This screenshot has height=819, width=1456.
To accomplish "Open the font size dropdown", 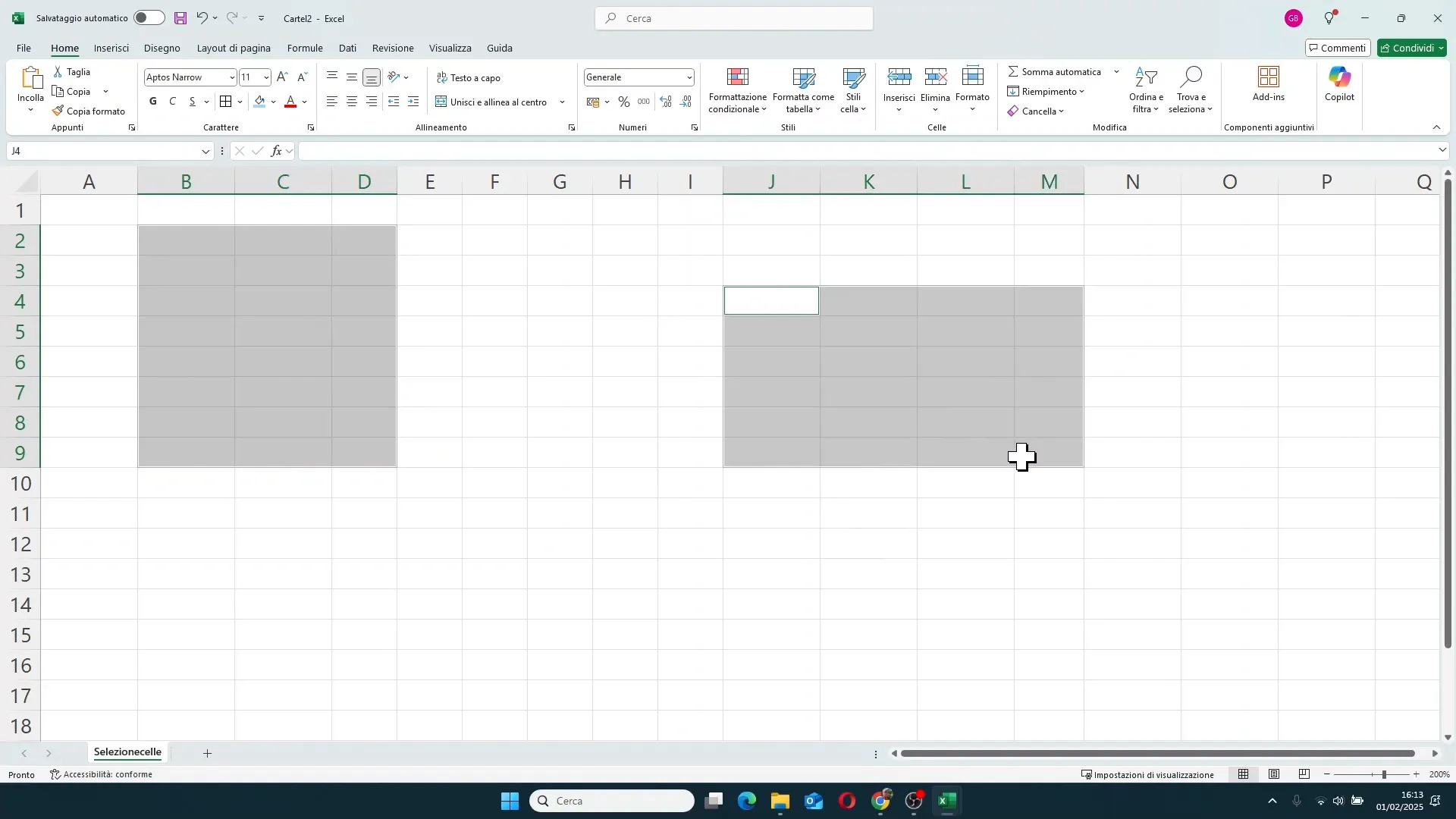I will (x=266, y=77).
